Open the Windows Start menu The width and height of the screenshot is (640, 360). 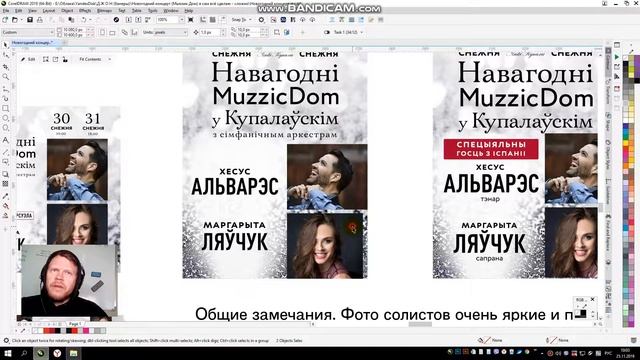click(7, 353)
